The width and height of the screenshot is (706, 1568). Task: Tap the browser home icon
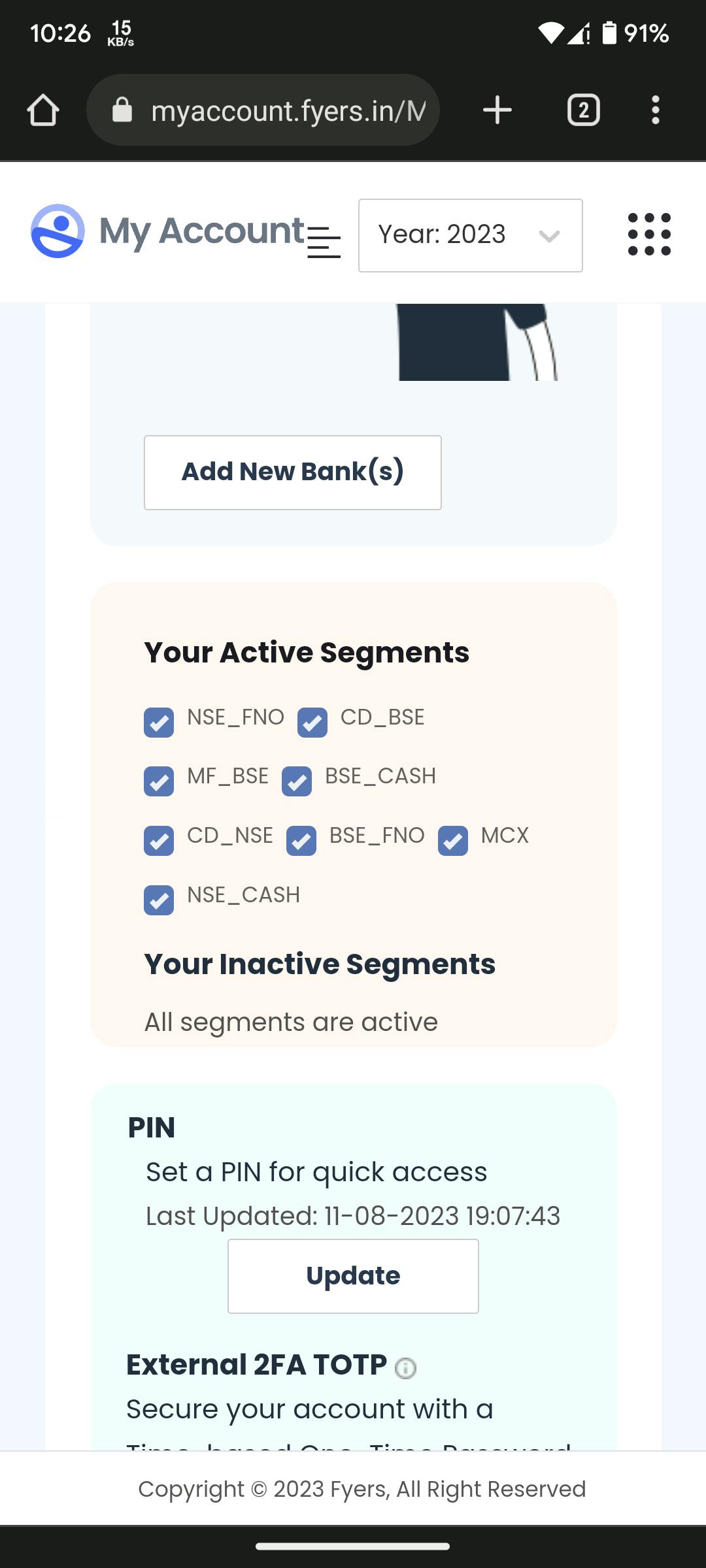(x=43, y=110)
